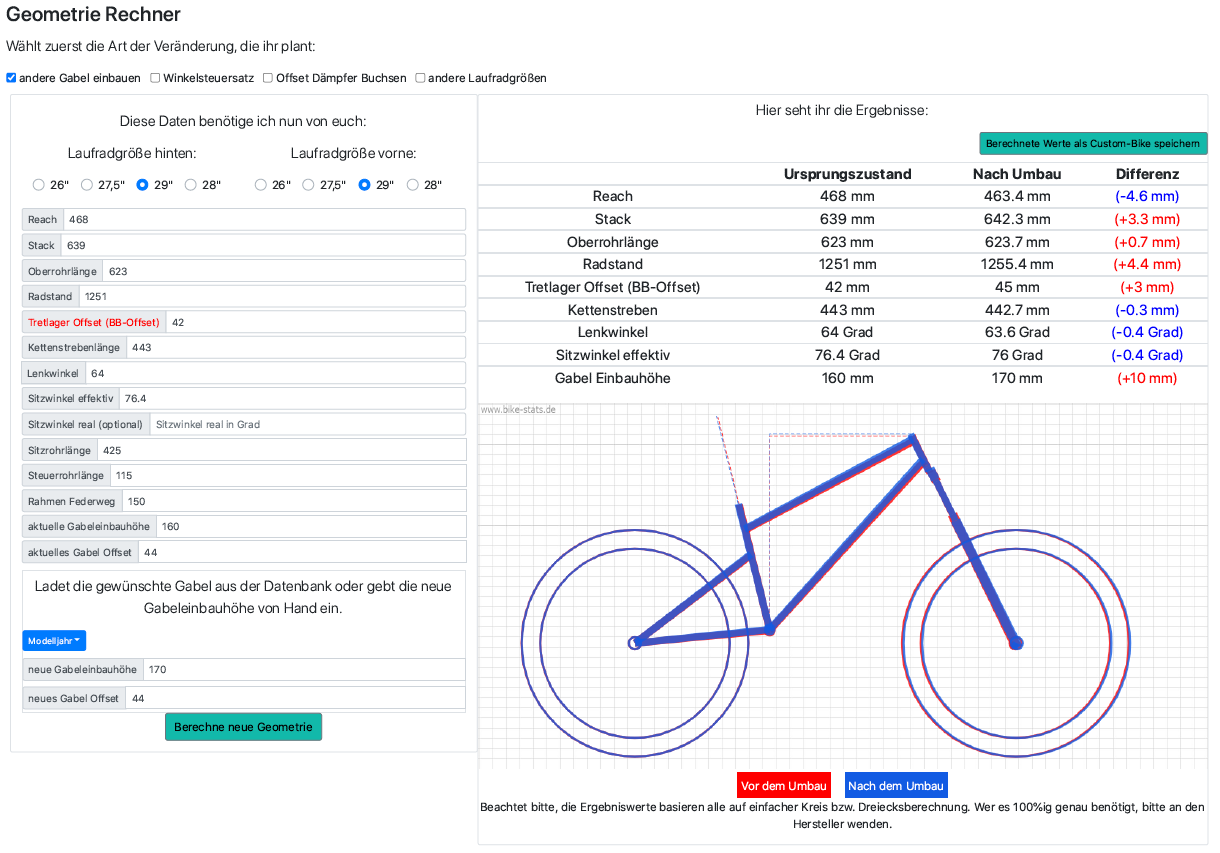The width and height of the screenshot is (1220, 853).
Task: Enable Offset Dämpfer Buchsen option
Action: (x=267, y=78)
